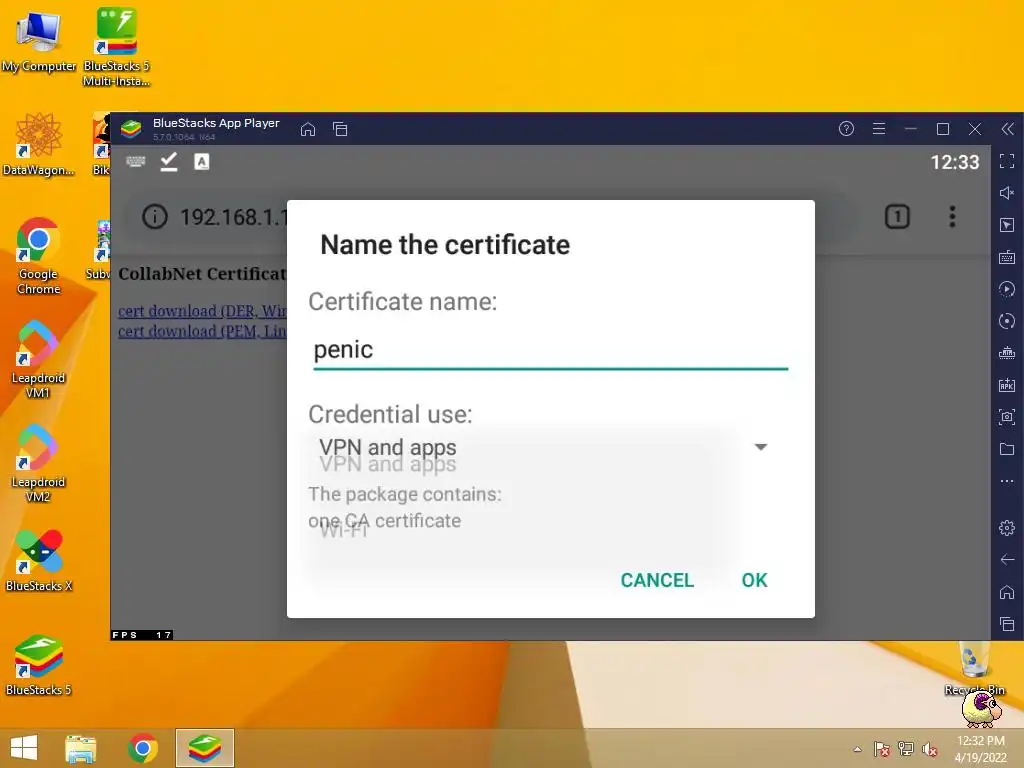Open DataWagon desktop shortcut

point(38,145)
